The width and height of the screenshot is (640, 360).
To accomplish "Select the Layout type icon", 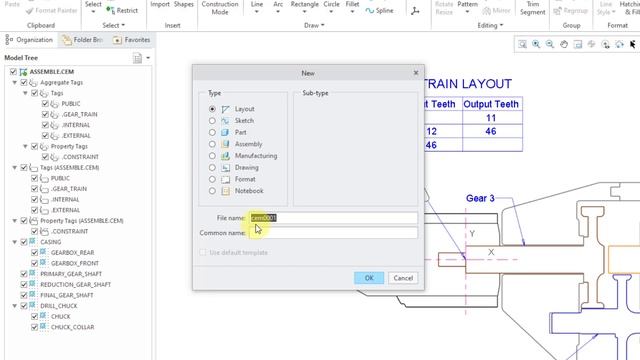I will (x=225, y=109).
